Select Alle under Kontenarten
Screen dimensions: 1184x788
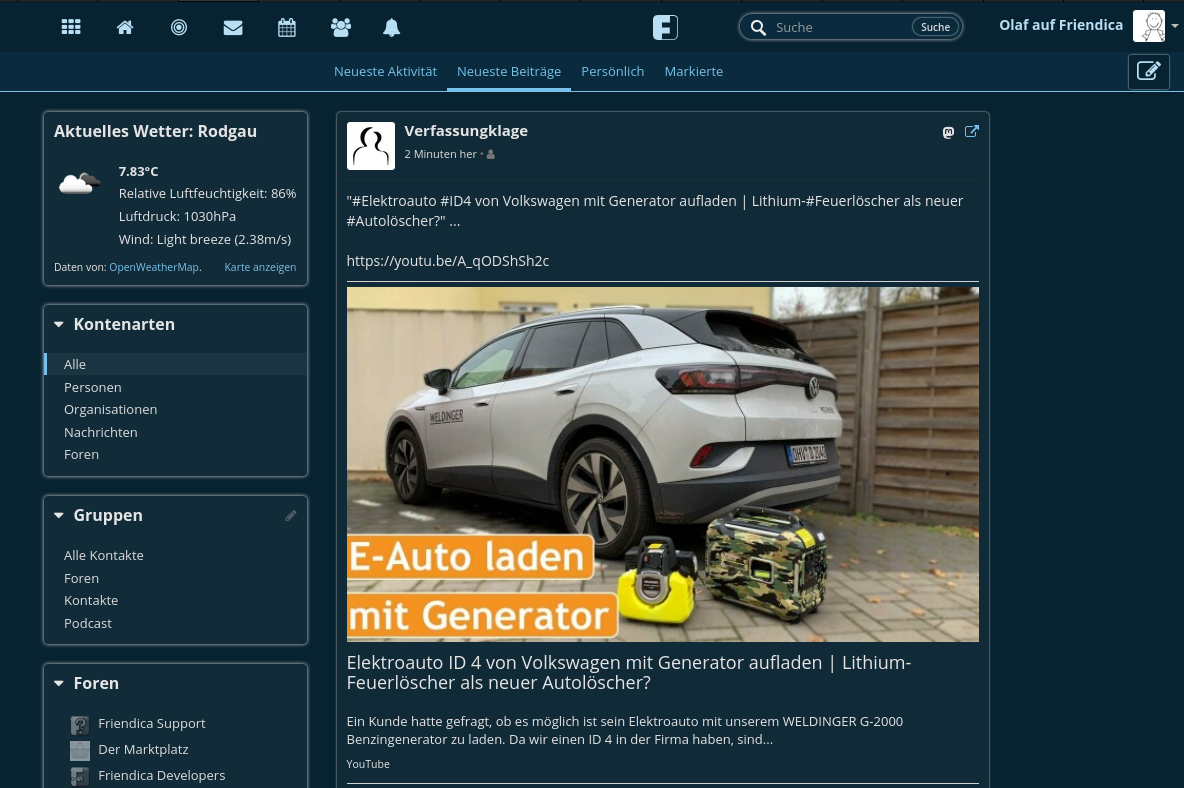coord(175,364)
